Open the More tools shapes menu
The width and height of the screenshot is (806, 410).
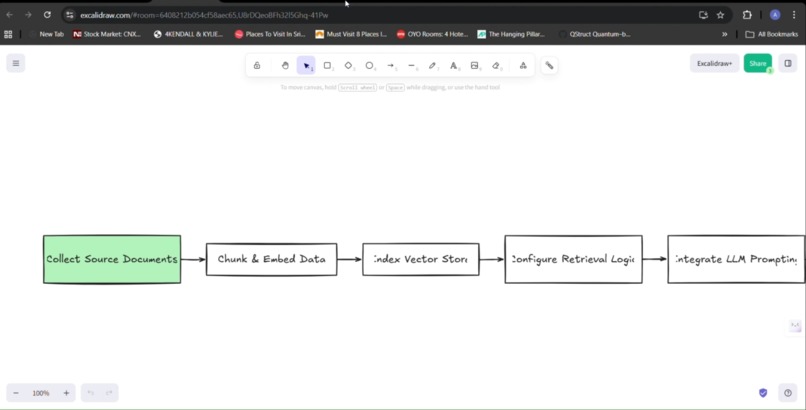[523, 65]
